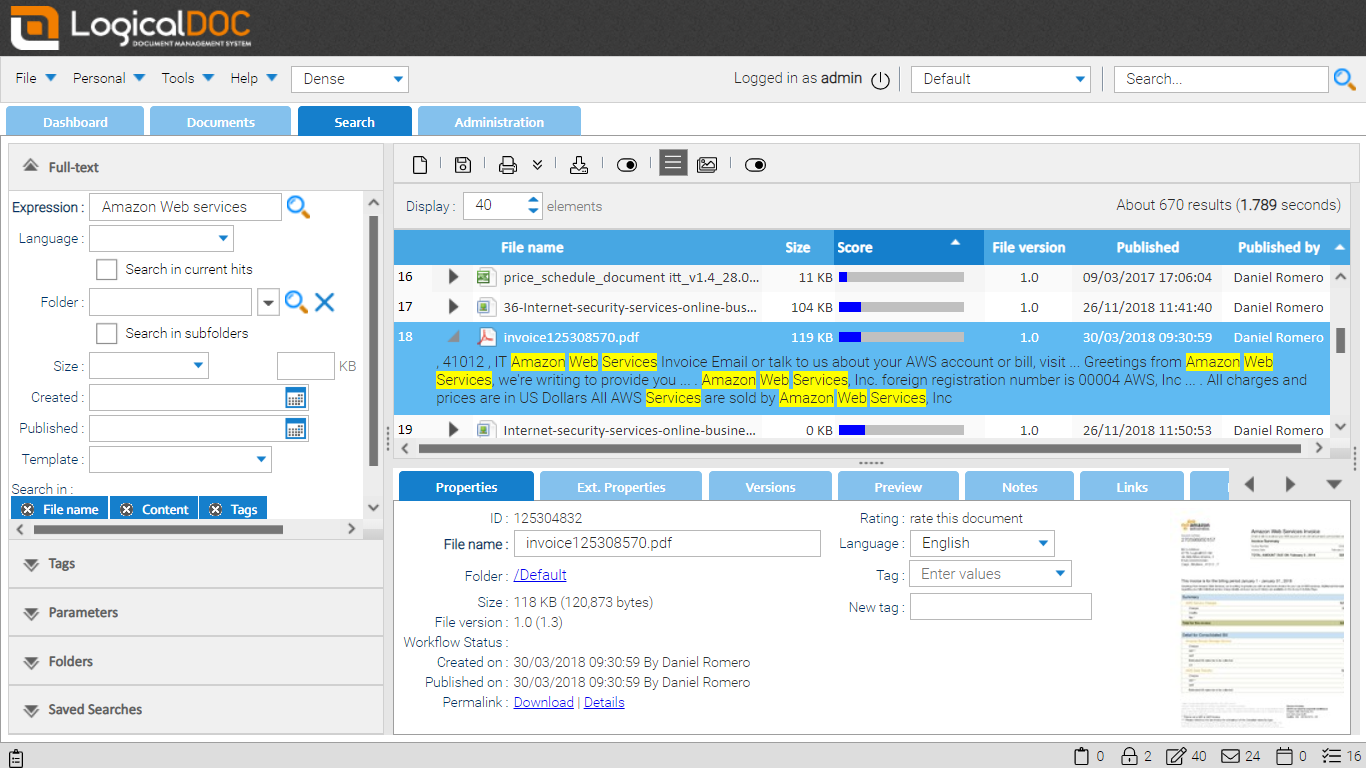1366x768 pixels.
Task: Switch to the Documents tab
Action: point(220,120)
